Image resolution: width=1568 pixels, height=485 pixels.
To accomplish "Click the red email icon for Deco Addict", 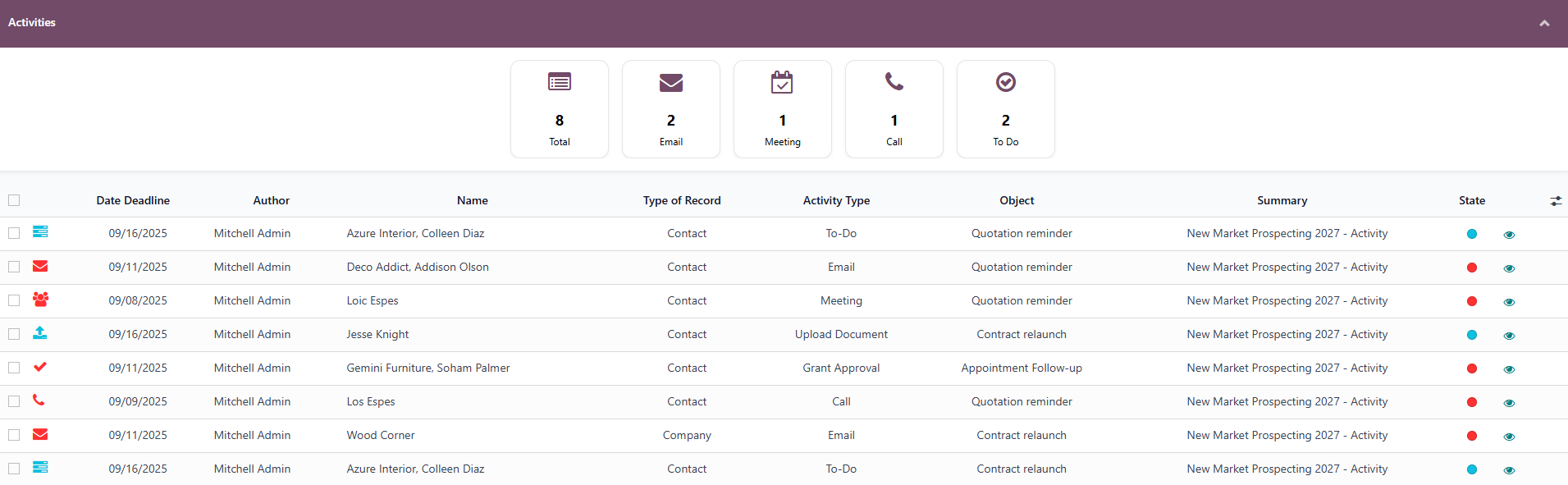I will [x=40, y=266].
